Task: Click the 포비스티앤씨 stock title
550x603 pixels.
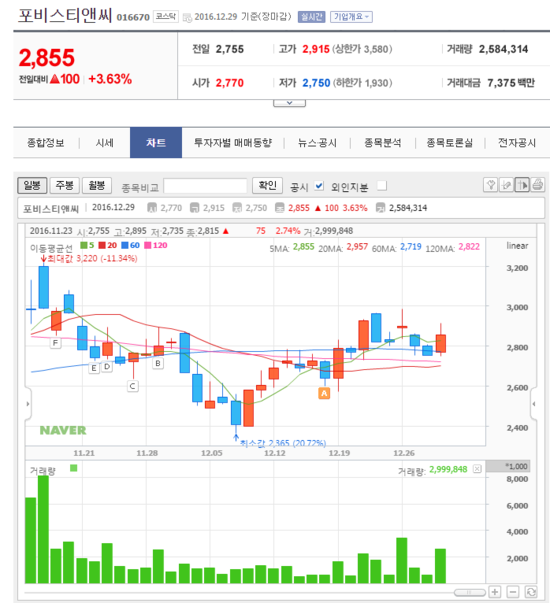Action: pyautogui.click(x=65, y=16)
